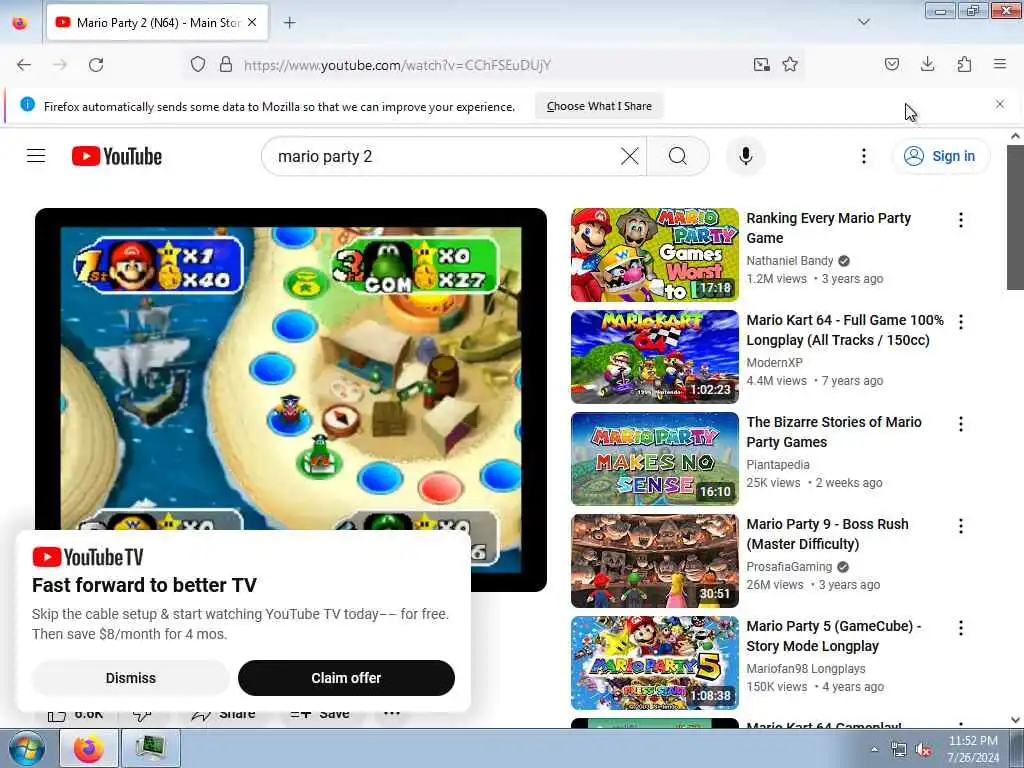Open Mario Party 9 - Boss Rush title
Image resolution: width=1024 pixels, height=768 pixels.
[827, 534]
